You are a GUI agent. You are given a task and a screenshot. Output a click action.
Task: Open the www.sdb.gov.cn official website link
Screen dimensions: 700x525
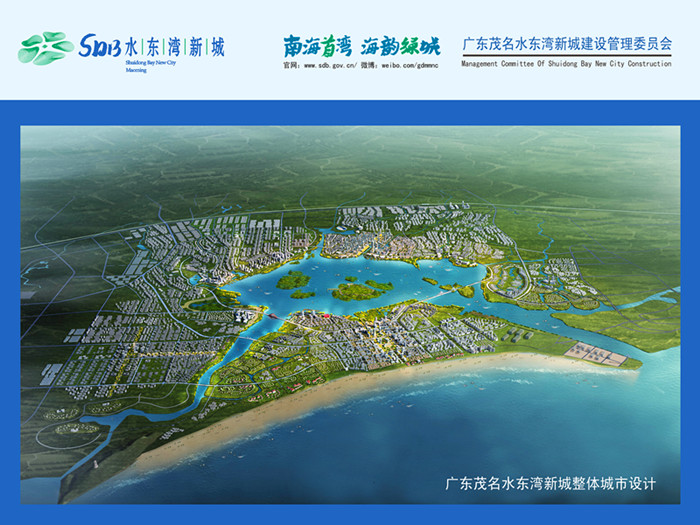[328, 64]
